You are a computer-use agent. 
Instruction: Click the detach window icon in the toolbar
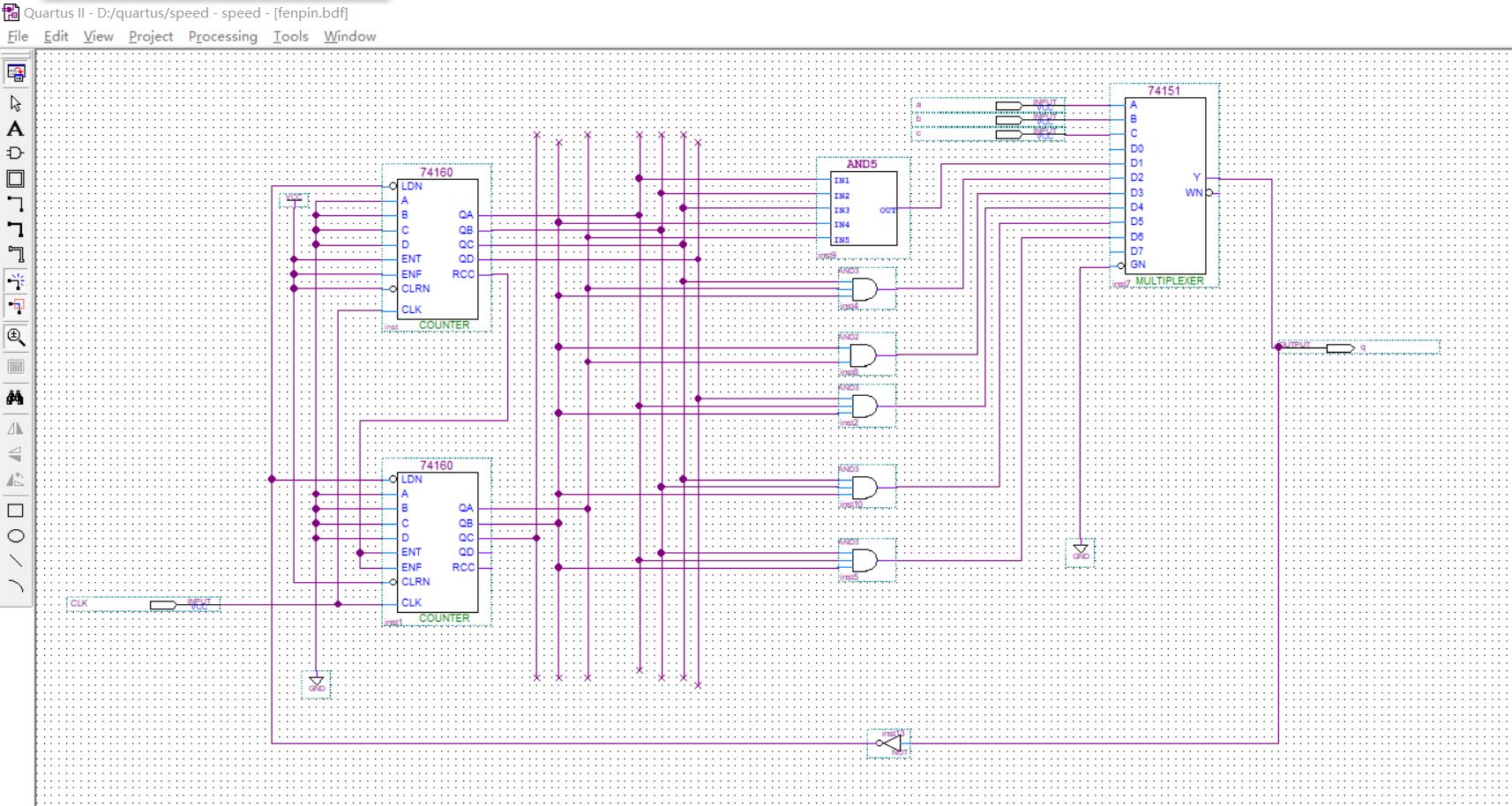15,72
